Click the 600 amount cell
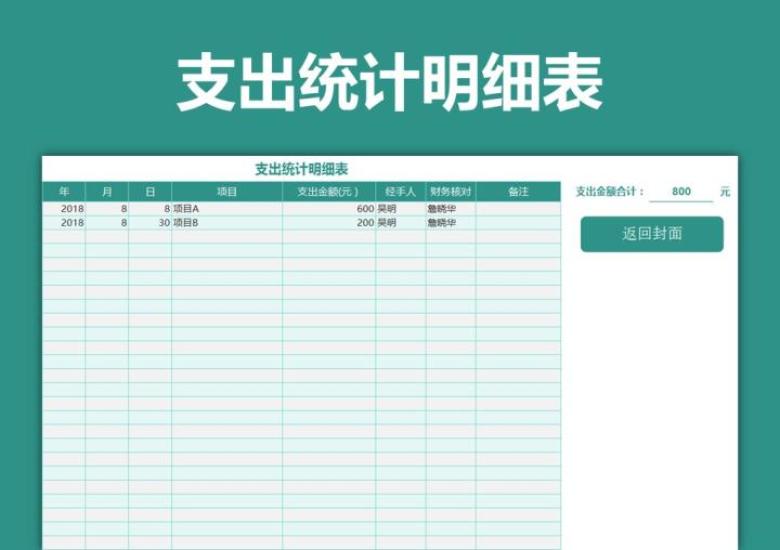780x550 pixels. coord(329,208)
